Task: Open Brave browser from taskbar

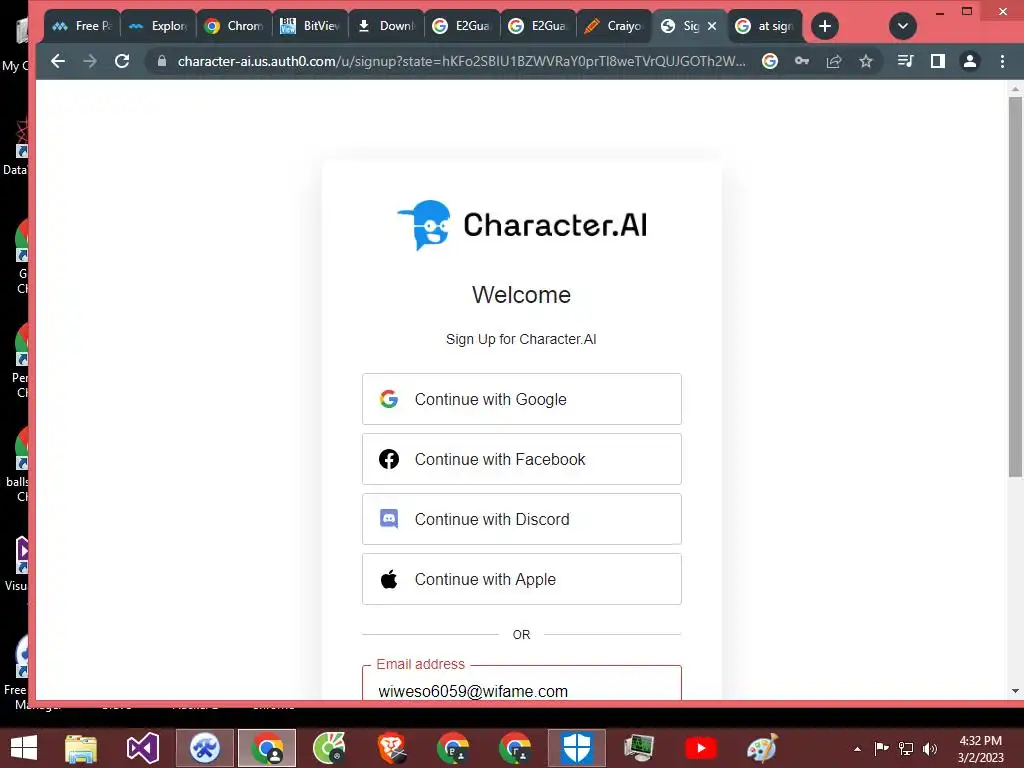Action: pyautogui.click(x=392, y=748)
